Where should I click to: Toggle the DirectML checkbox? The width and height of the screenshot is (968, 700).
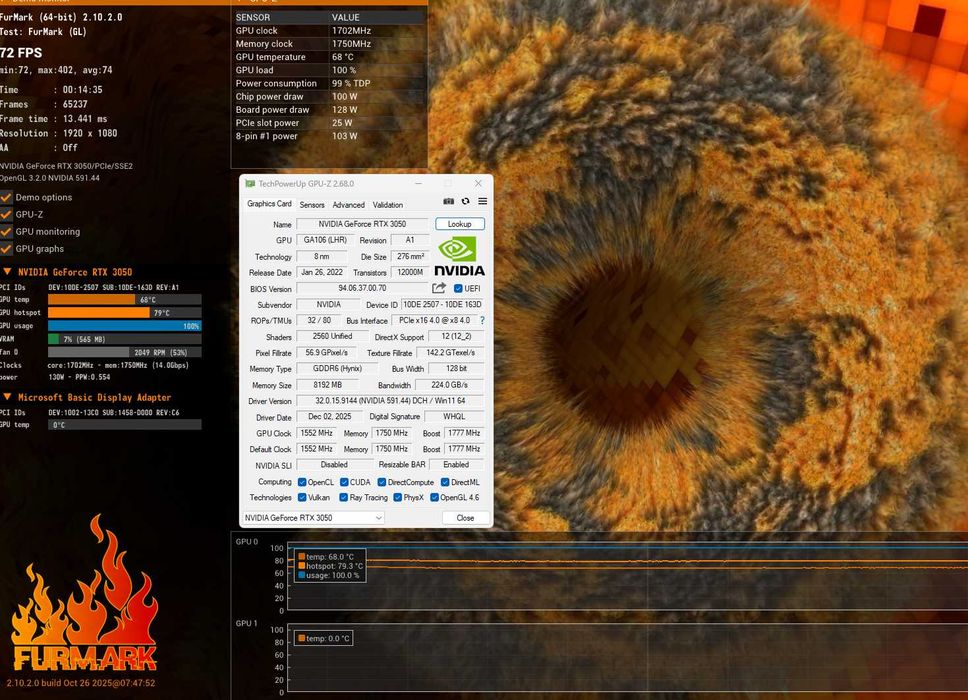pos(445,482)
